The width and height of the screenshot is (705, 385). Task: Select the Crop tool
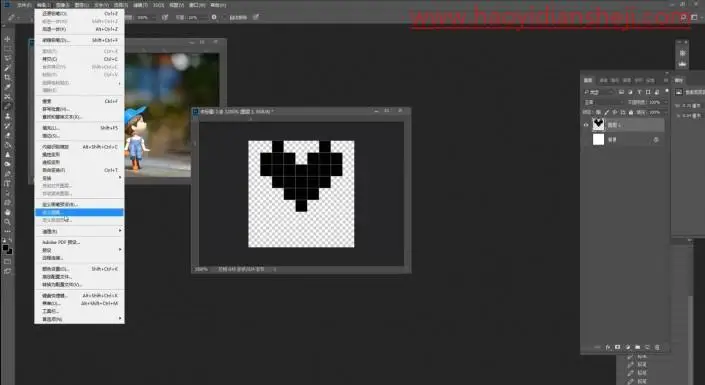point(7,77)
